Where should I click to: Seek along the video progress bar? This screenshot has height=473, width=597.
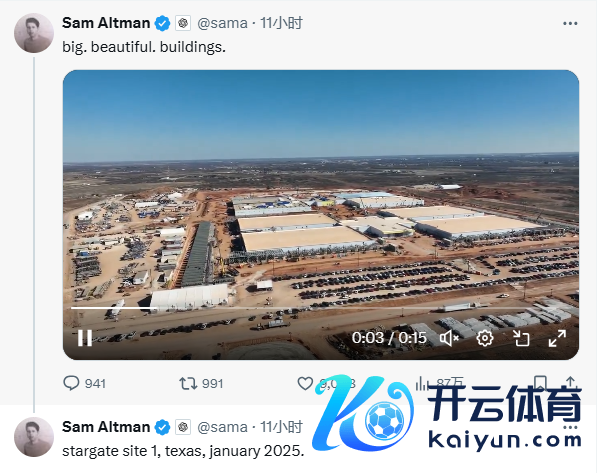coord(321,308)
